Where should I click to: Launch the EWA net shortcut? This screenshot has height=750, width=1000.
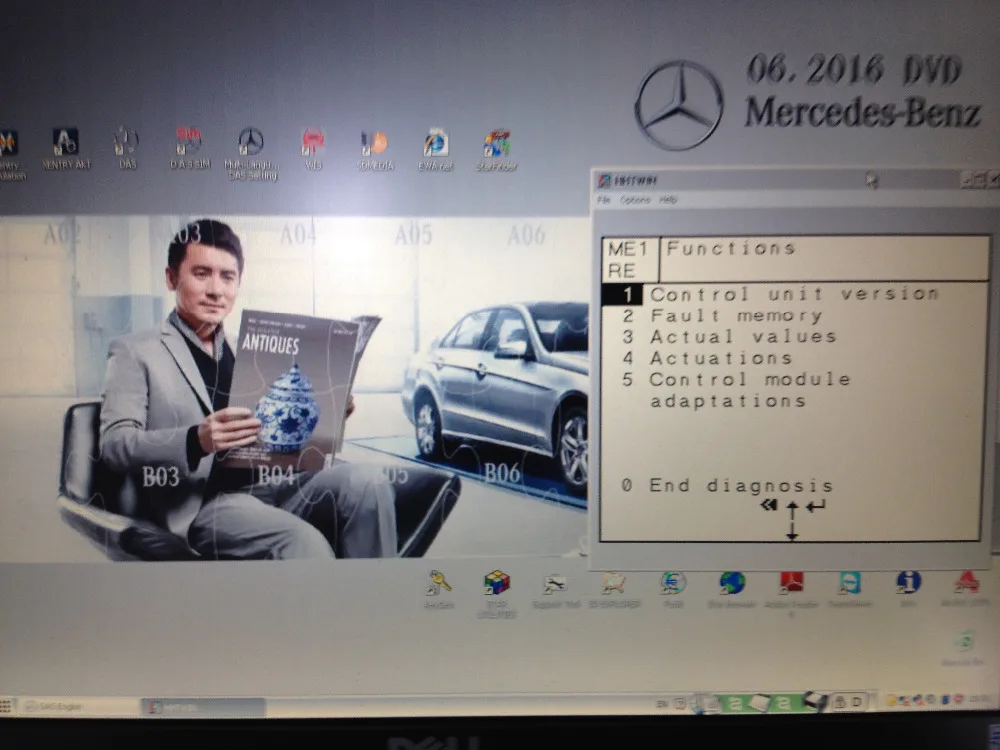pyautogui.click(x=436, y=151)
